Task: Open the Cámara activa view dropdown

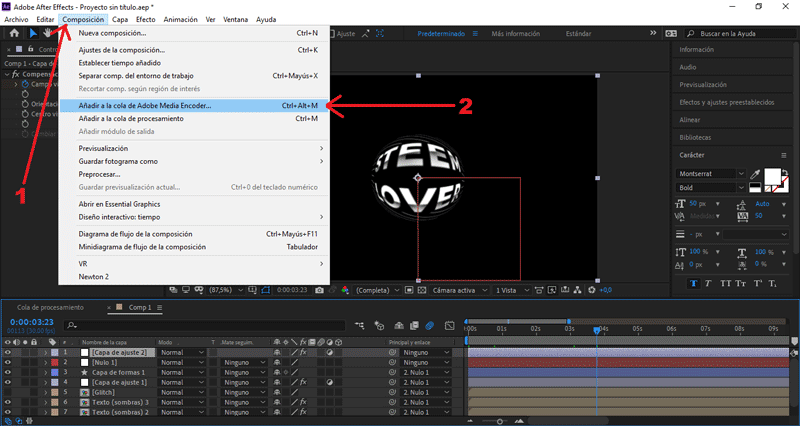Action: point(460,290)
